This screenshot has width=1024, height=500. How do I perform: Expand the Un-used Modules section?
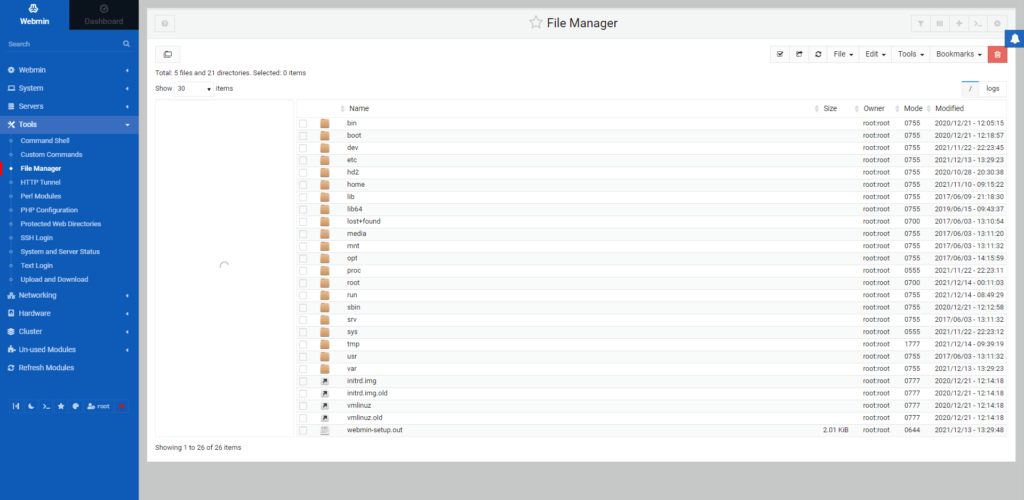coord(69,350)
